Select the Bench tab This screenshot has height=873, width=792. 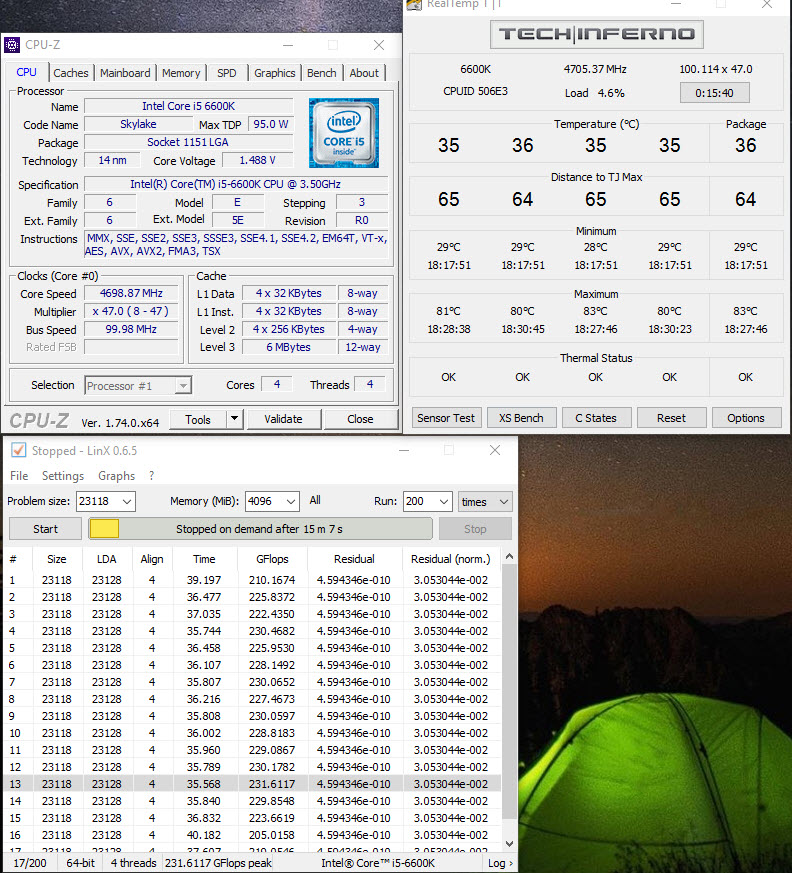coord(321,73)
